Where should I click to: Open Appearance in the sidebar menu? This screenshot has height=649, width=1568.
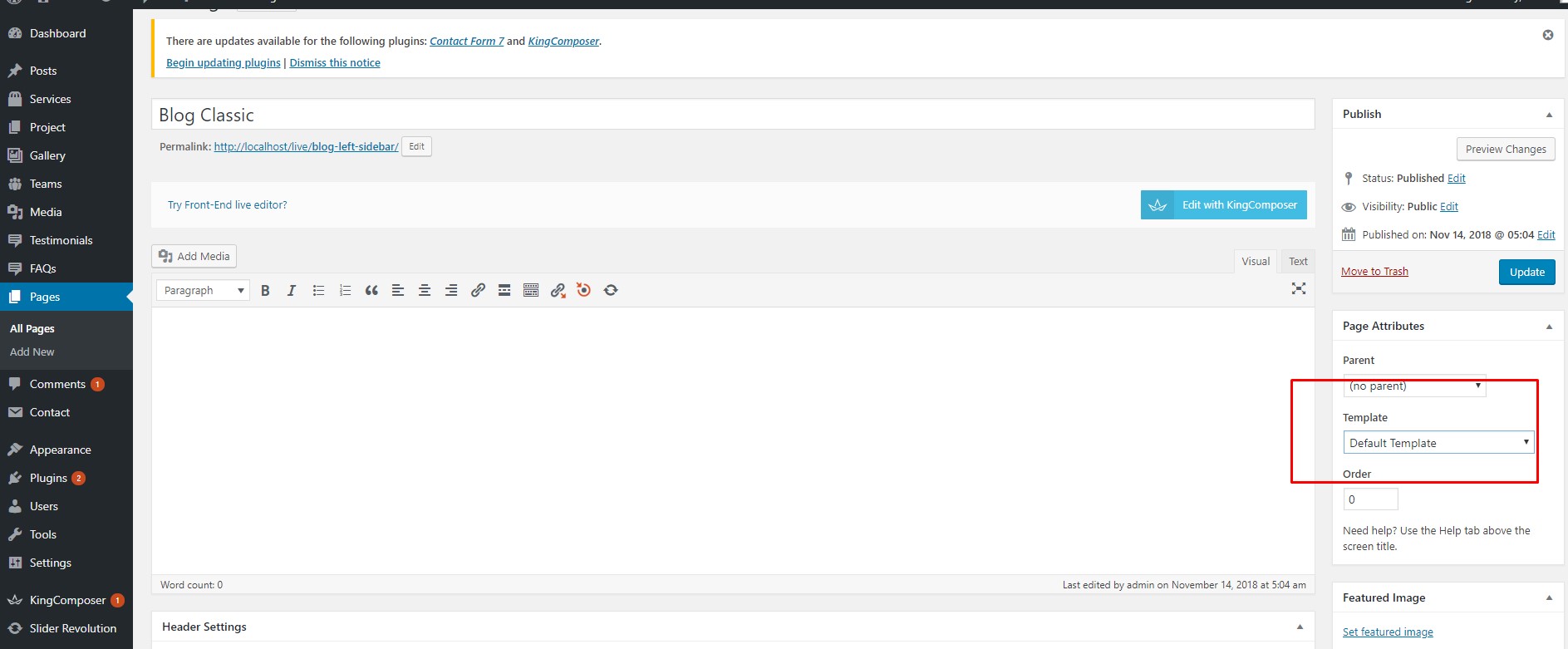coord(60,450)
